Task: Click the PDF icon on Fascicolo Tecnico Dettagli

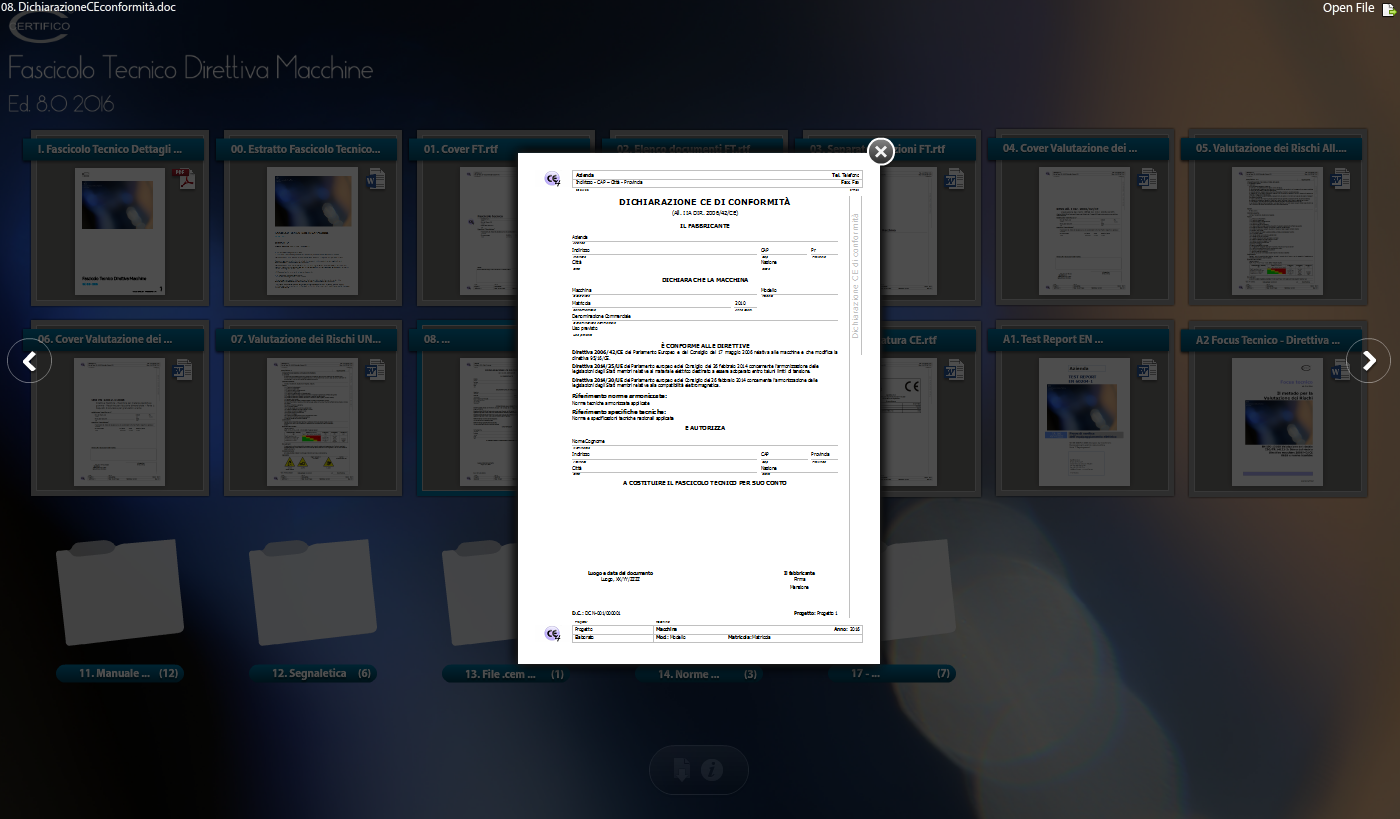Action: pos(185,180)
